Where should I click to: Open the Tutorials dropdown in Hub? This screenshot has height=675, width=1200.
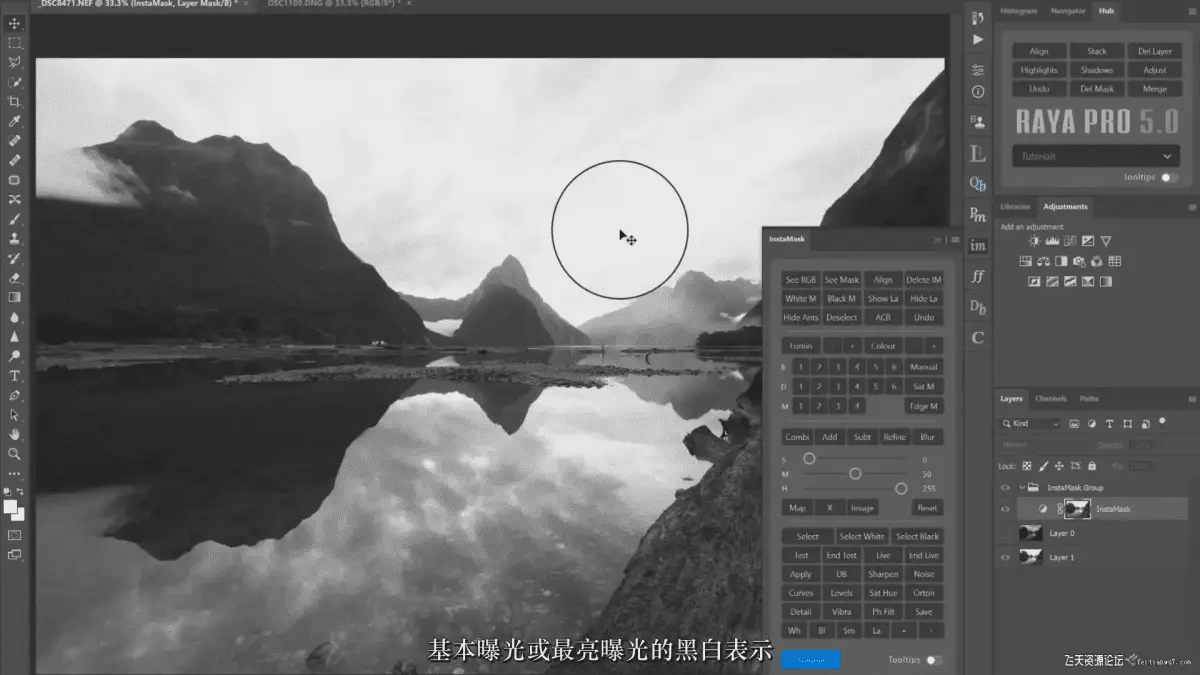pos(1096,156)
